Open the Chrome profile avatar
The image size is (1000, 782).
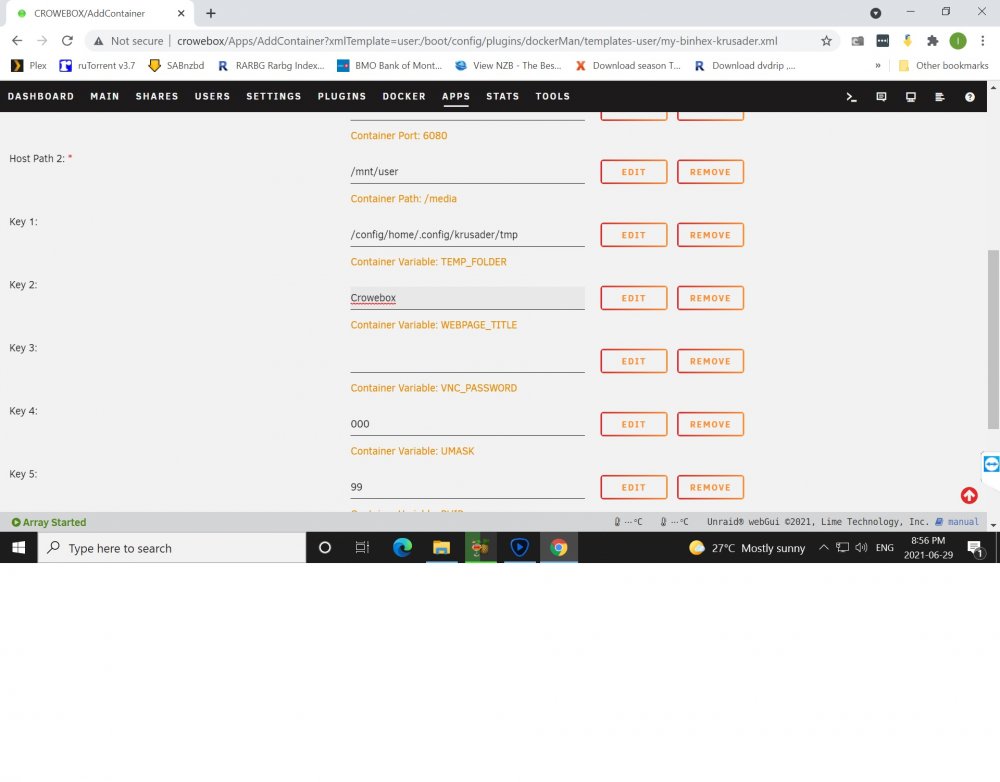point(957,41)
